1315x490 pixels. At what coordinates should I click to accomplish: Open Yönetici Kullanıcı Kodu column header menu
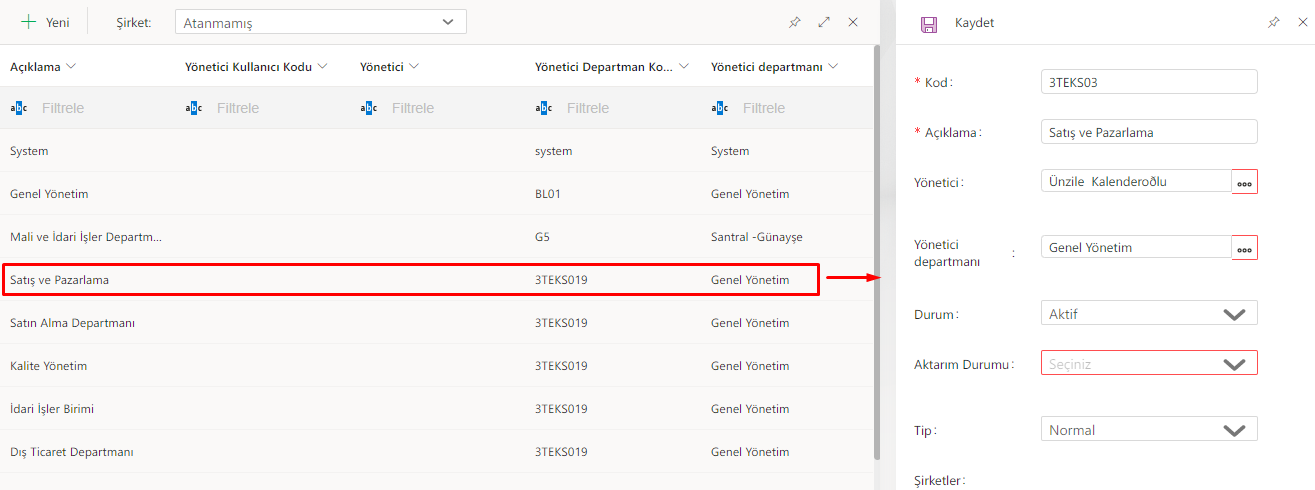[321, 67]
